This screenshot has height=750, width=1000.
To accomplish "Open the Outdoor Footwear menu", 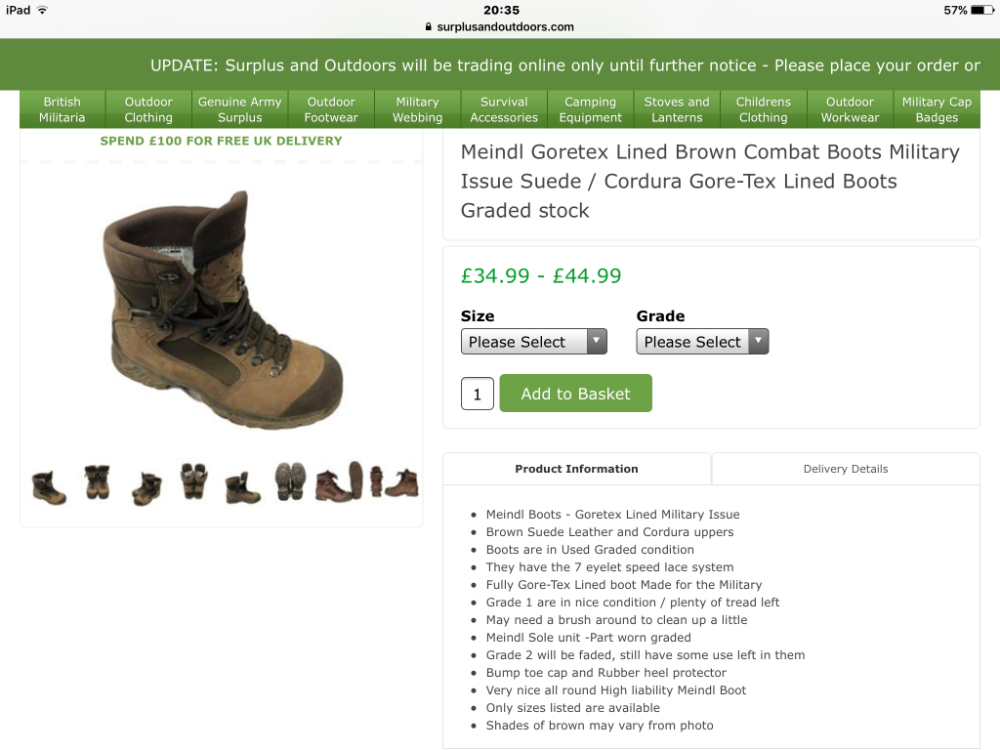I will (331, 110).
